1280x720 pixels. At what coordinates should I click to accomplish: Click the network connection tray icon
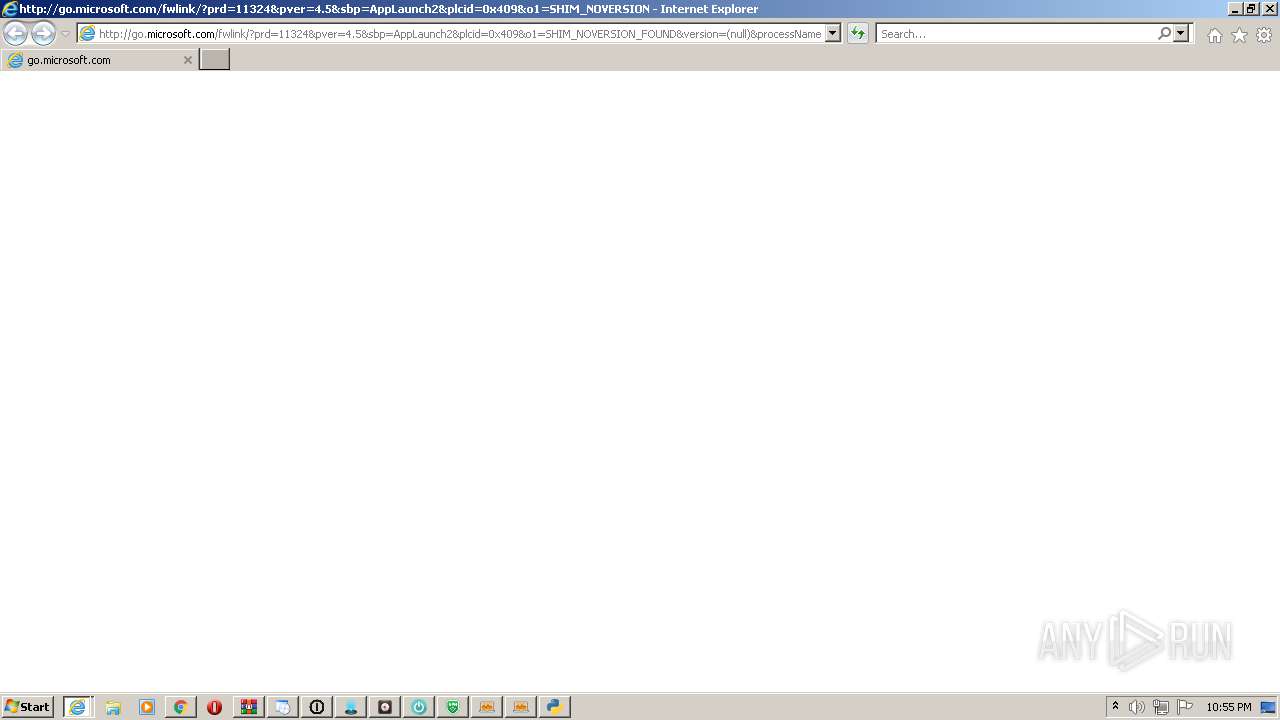click(x=1161, y=707)
